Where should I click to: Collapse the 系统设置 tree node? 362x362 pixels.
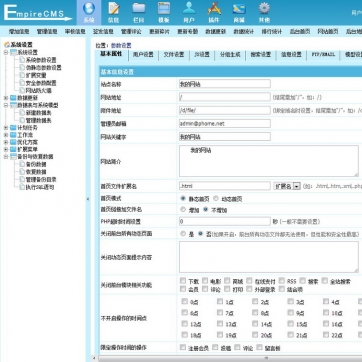click(x=6, y=52)
